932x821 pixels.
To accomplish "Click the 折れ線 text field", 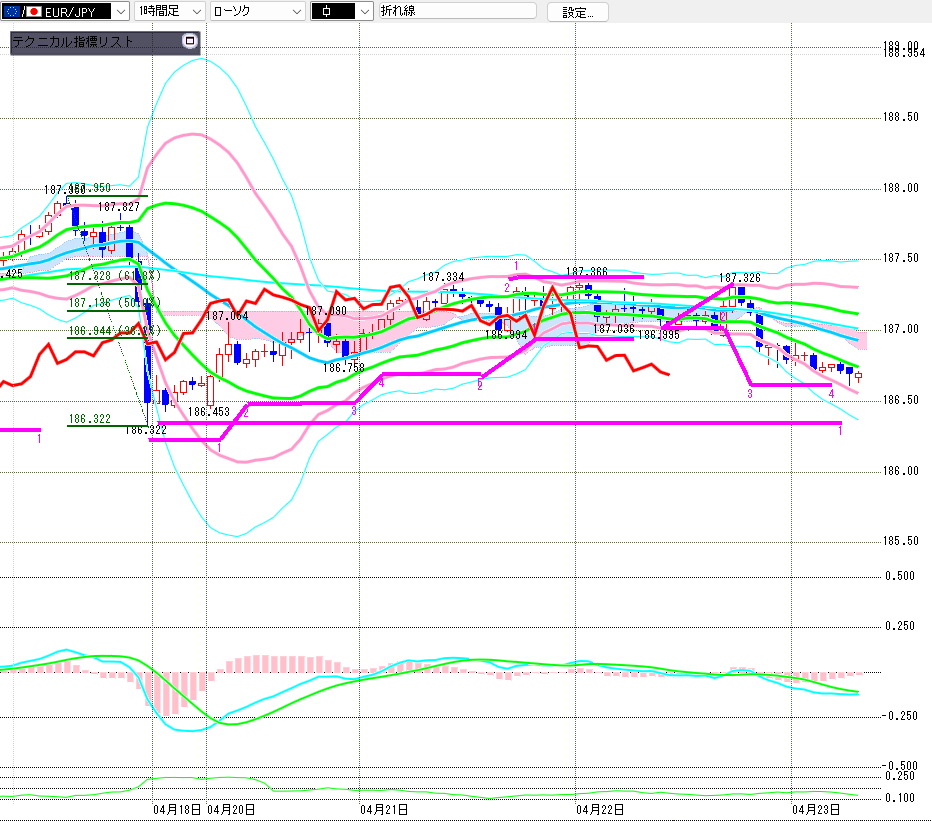I will click(x=455, y=11).
